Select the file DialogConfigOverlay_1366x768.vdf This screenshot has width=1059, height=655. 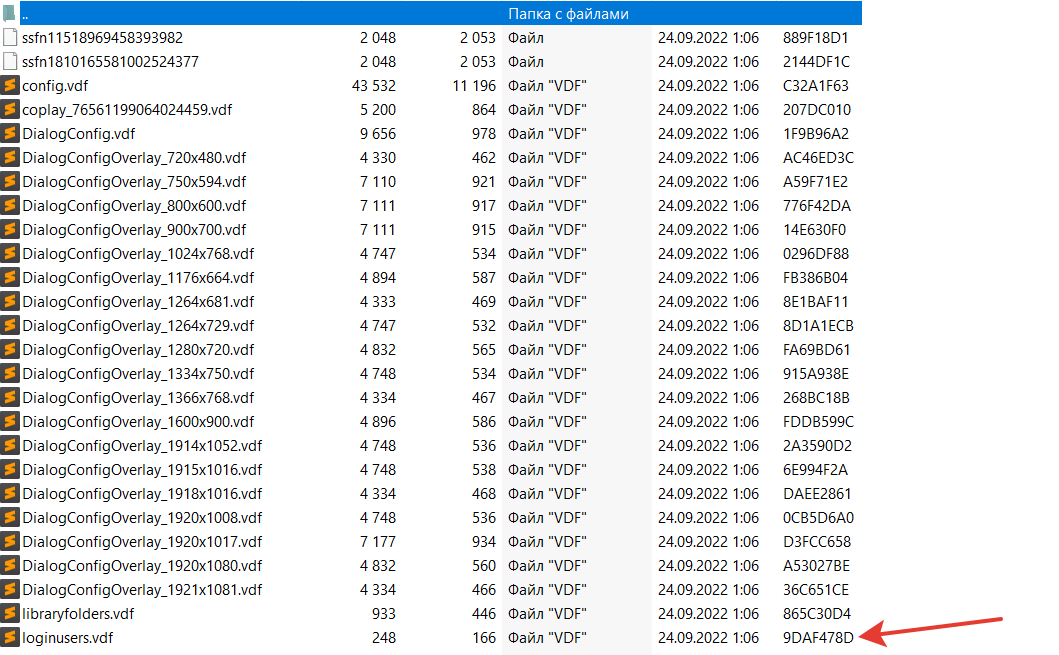point(138,398)
